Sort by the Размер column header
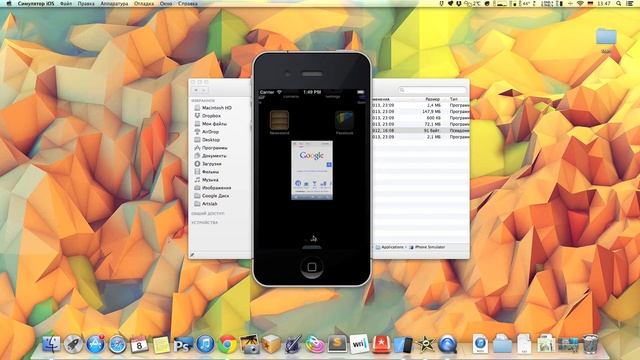The image size is (640, 360). click(433, 99)
